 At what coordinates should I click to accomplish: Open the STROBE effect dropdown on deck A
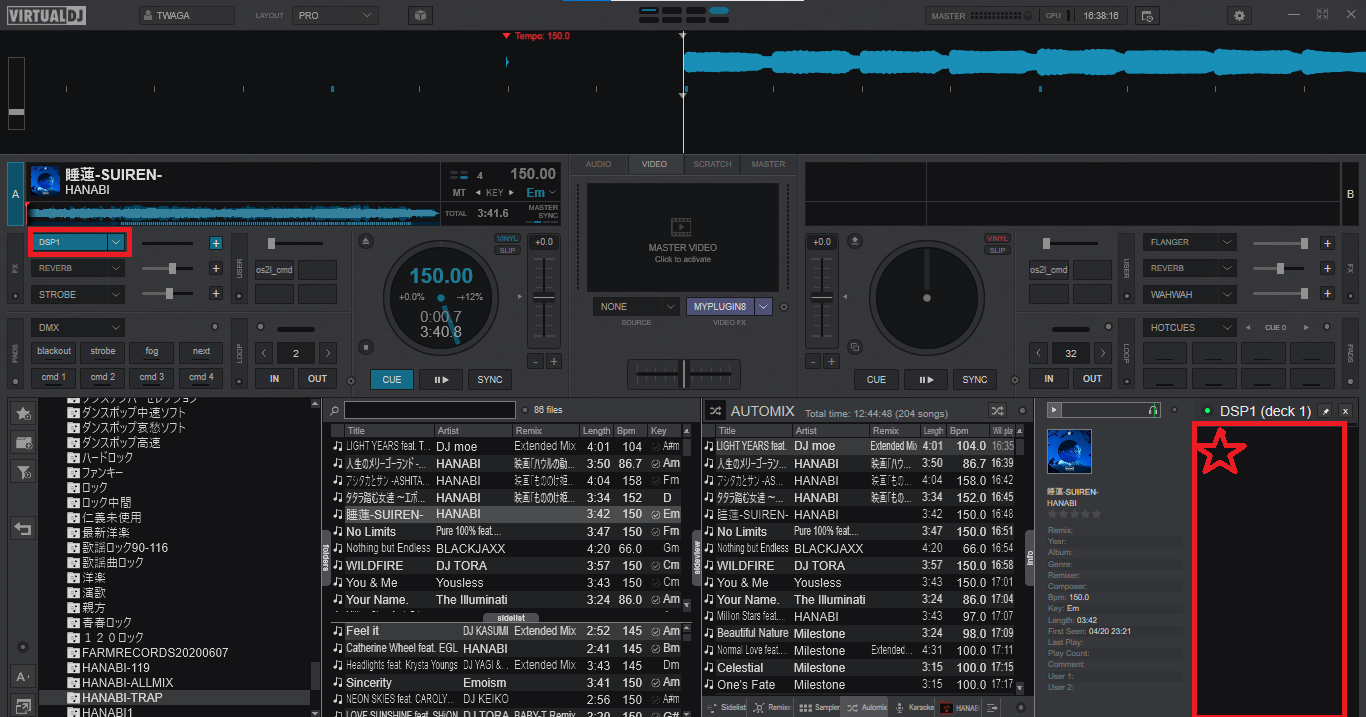pos(116,295)
